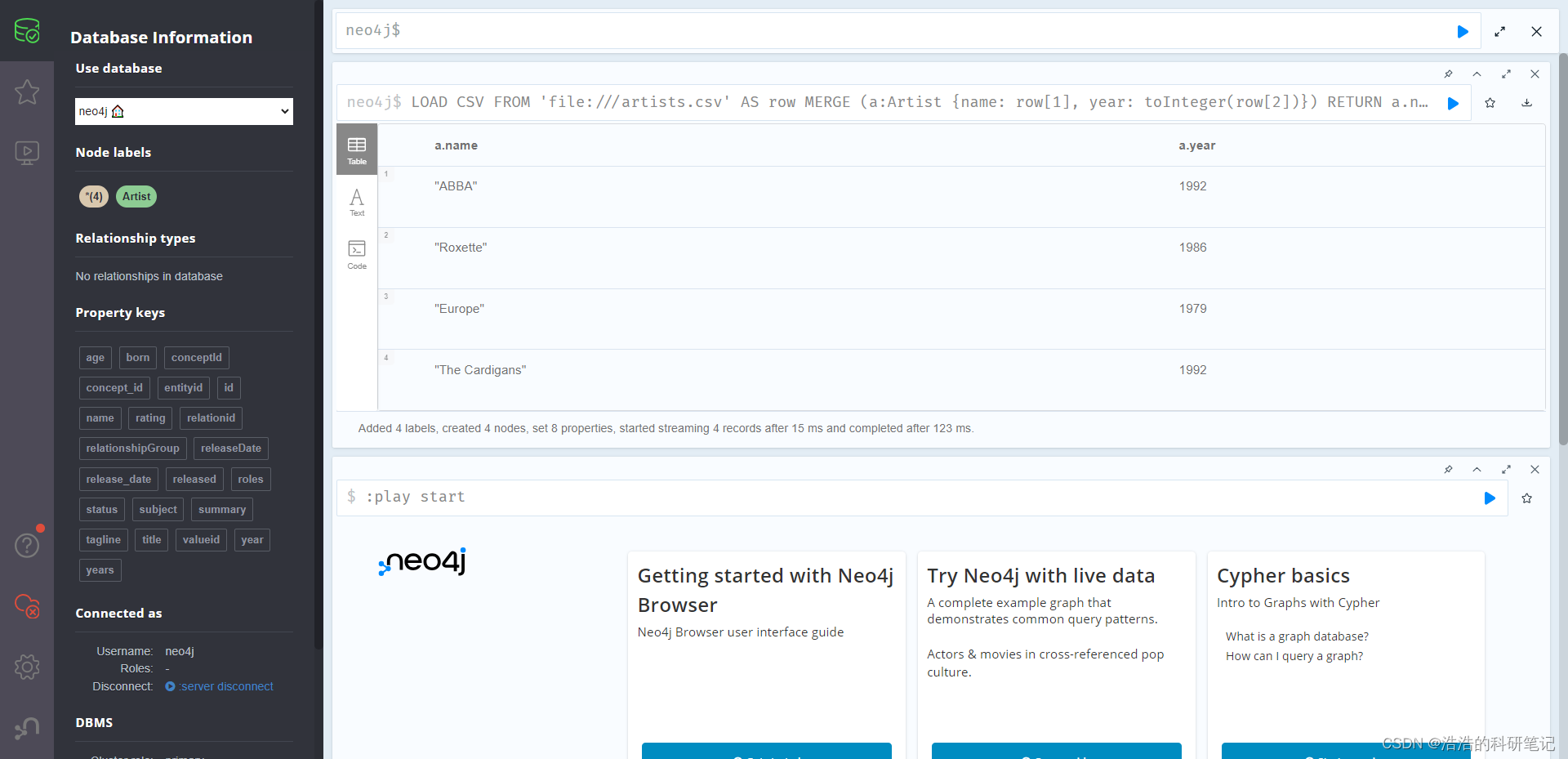Fullscreen the LOAD CSV result frame
Image resolution: width=1568 pixels, height=759 pixels.
(1506, 74)
